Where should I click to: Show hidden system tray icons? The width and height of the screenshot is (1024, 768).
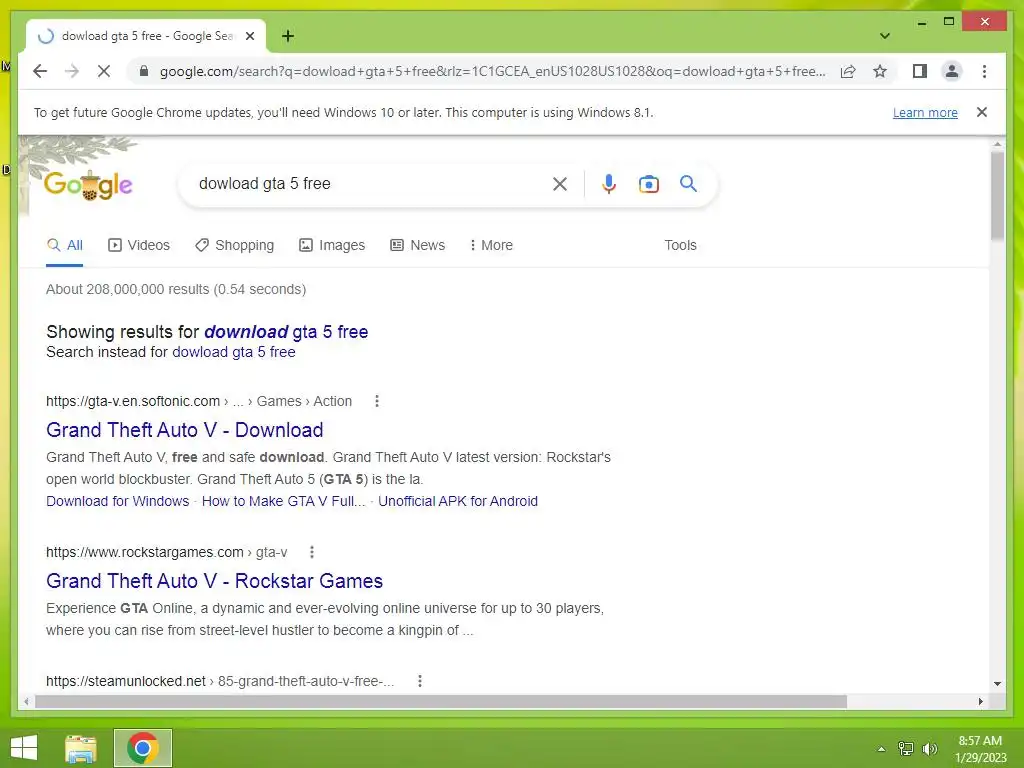(x=881, y=749)
